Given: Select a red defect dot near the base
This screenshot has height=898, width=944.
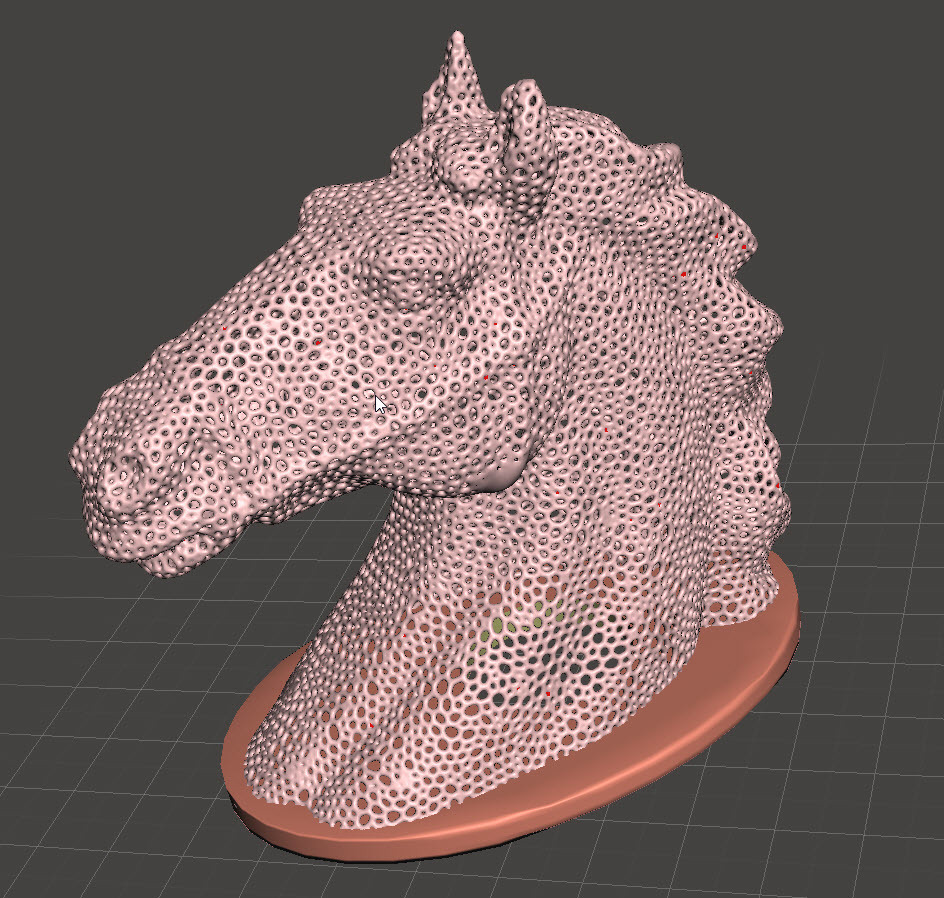Looking at the screenshot, I should click(548, 693).
